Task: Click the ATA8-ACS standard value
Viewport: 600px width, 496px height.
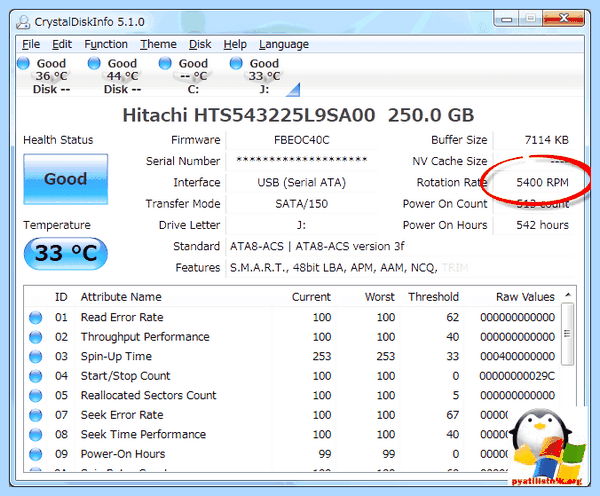Action: pos(317,246)
